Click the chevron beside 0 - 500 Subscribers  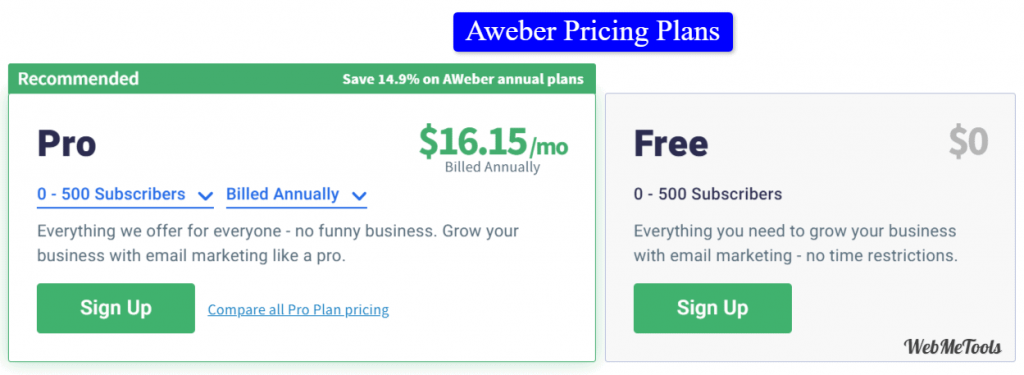(205, 195)
